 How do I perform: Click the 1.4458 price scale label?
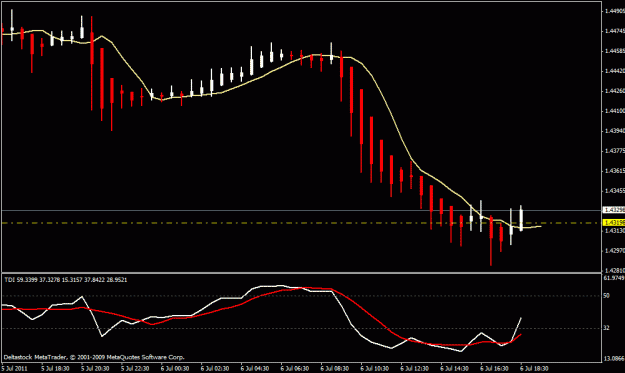[615, 51]
